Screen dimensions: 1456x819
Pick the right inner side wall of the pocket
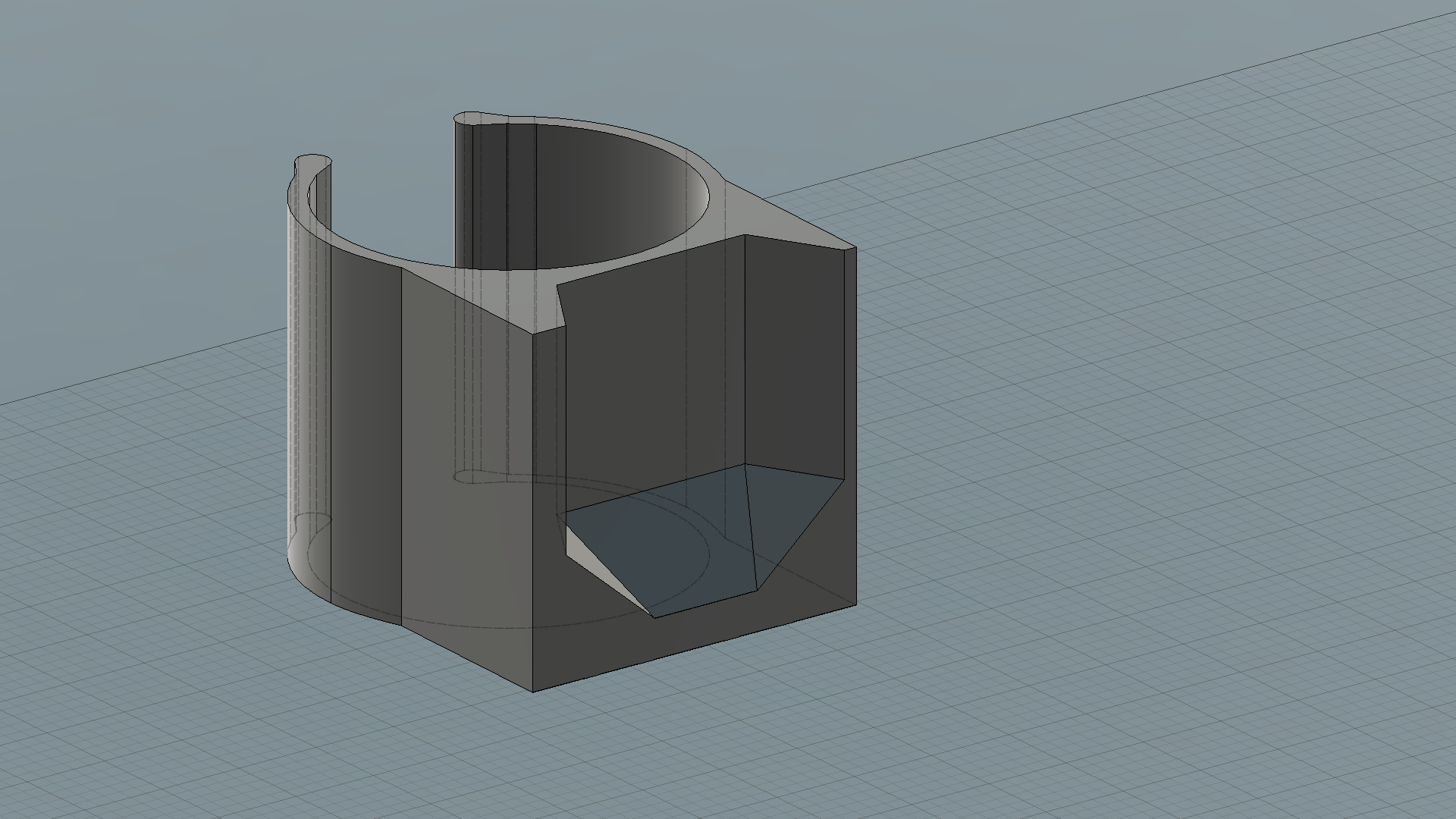(795, 356)
